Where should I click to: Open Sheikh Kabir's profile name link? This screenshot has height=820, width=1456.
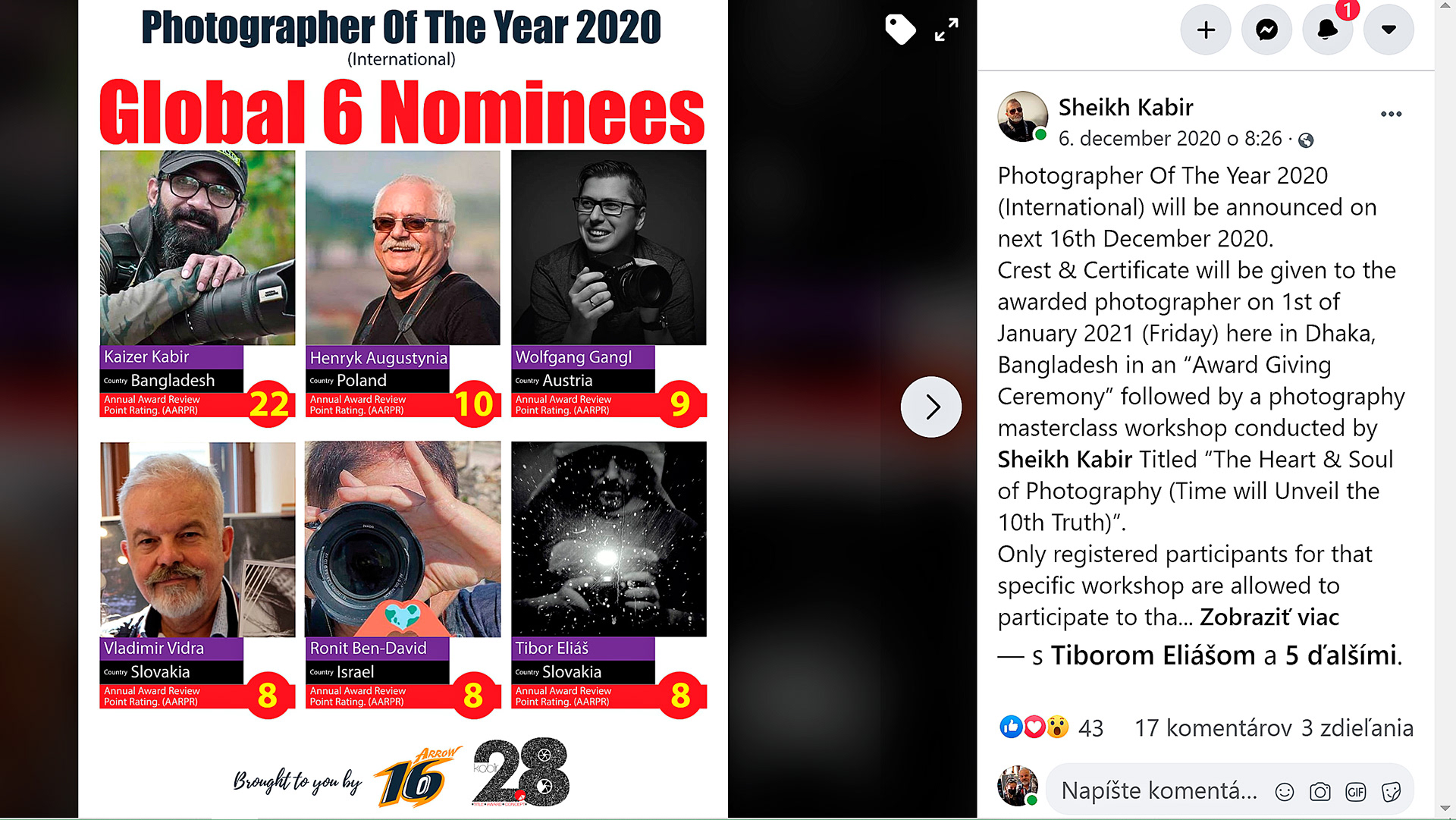tap(1126, 108)
